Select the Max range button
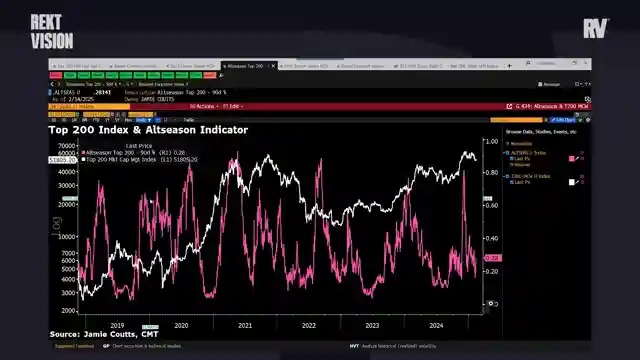This screenshot has width=640, height=360. click(x=128, y=120)
